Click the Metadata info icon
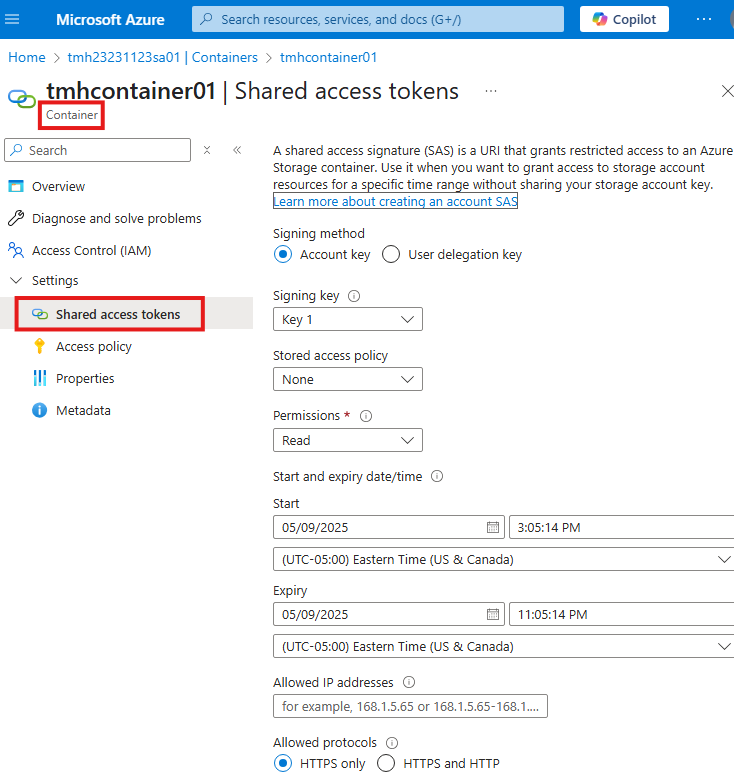Screen dimensions: 734x773 click(39, 411)
